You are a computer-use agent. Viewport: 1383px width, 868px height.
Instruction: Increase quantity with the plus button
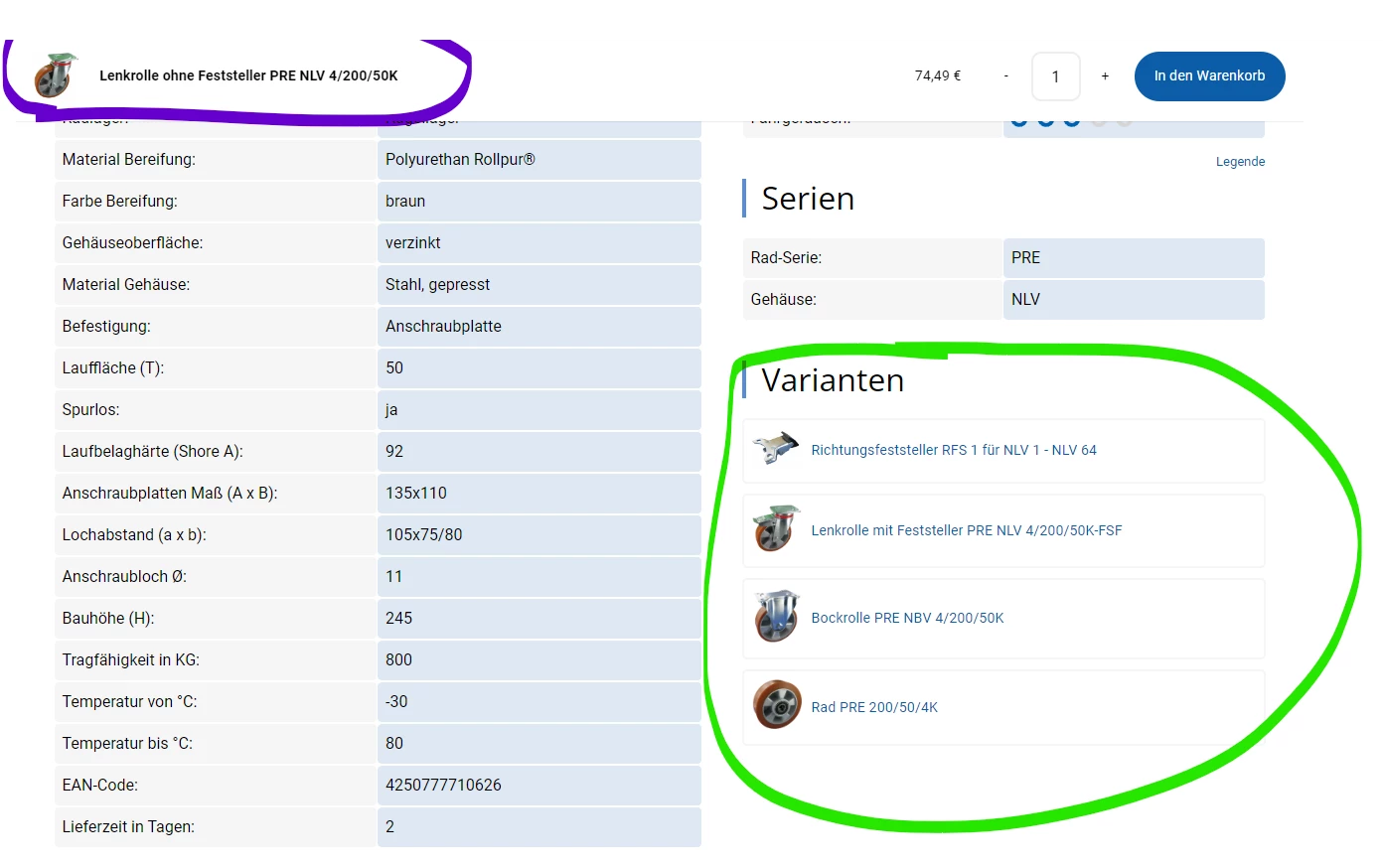pos(1105,76)
